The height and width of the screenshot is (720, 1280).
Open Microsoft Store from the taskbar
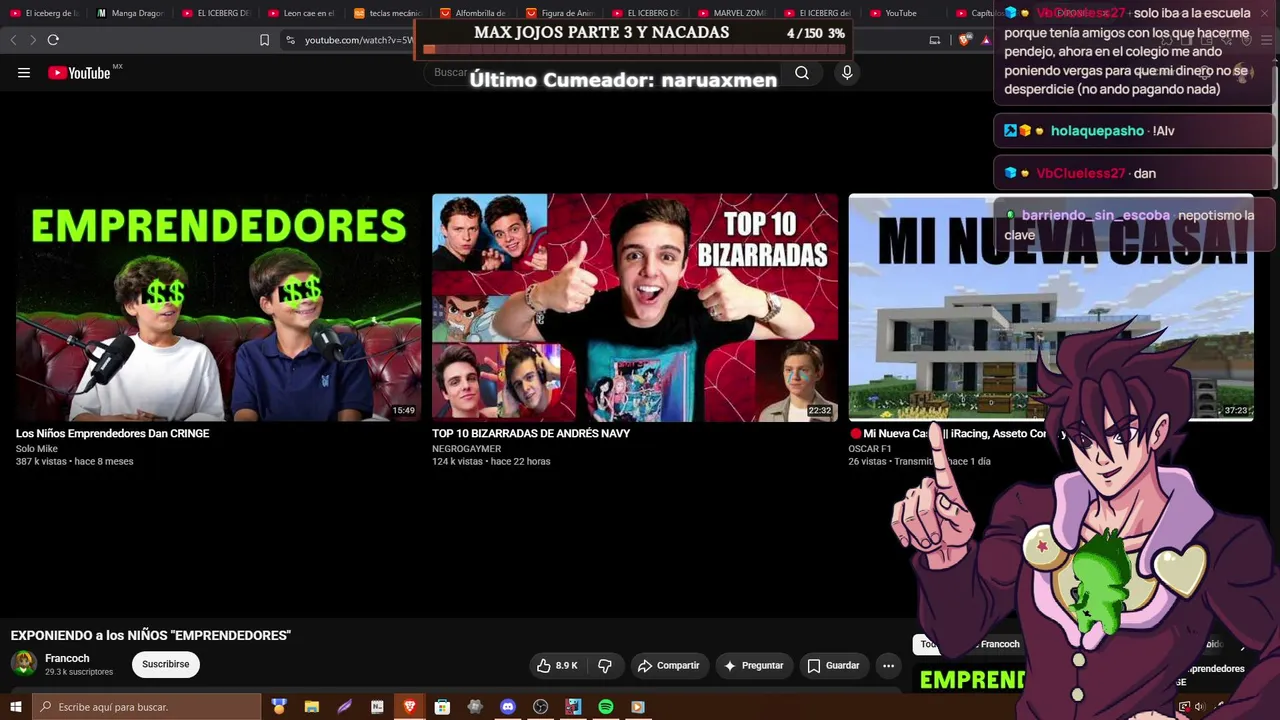pos(442,707)
